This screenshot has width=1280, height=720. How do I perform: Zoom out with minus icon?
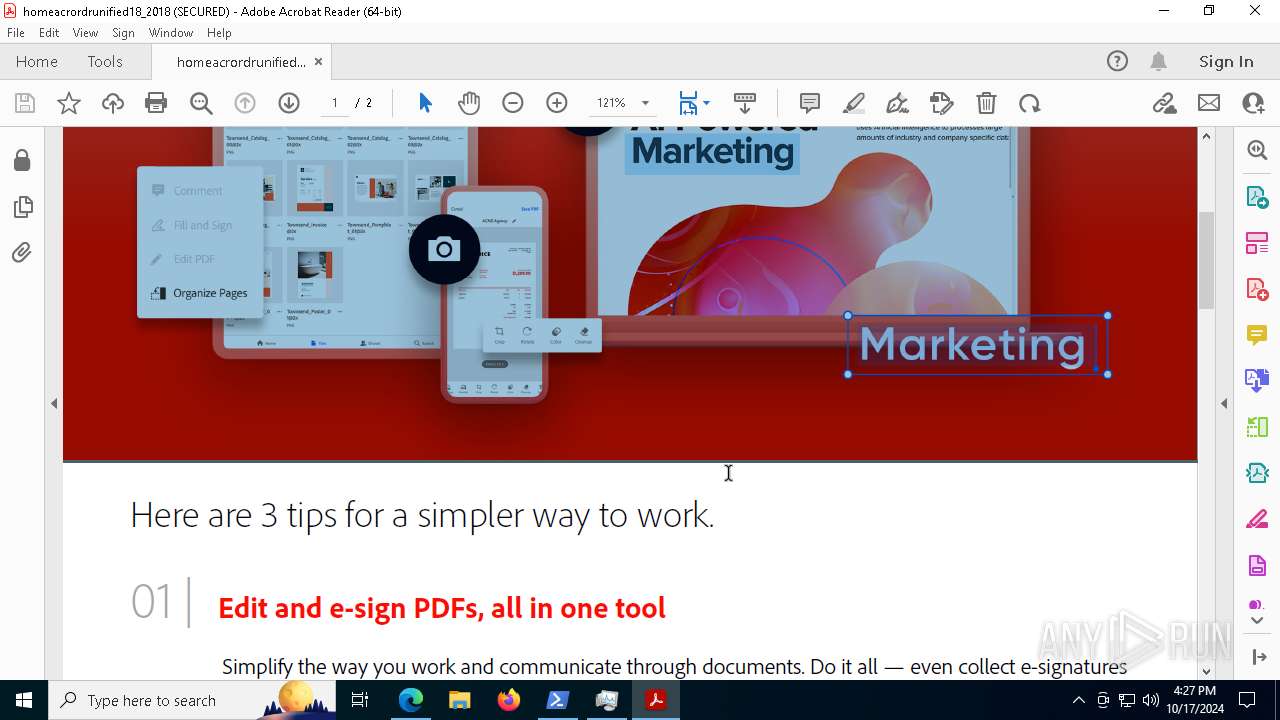tap(513, 103)
